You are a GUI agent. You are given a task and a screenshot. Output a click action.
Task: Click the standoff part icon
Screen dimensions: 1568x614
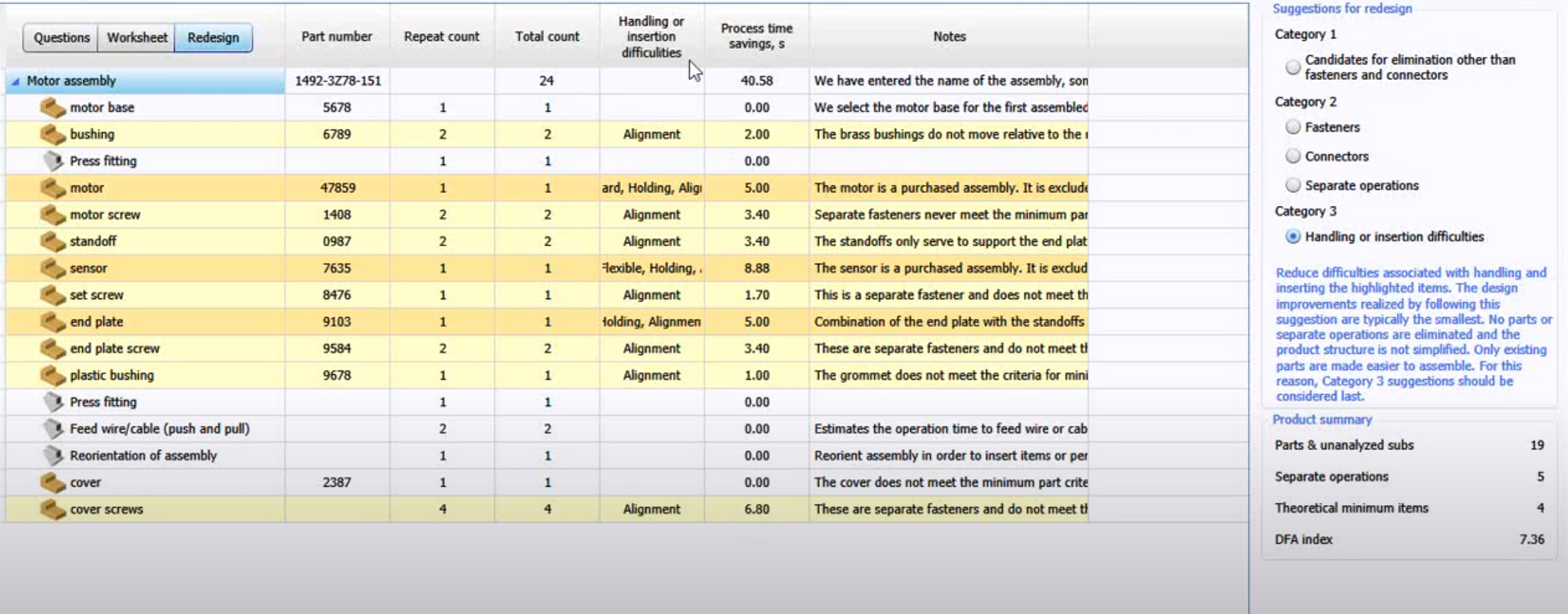pos(52,242)
